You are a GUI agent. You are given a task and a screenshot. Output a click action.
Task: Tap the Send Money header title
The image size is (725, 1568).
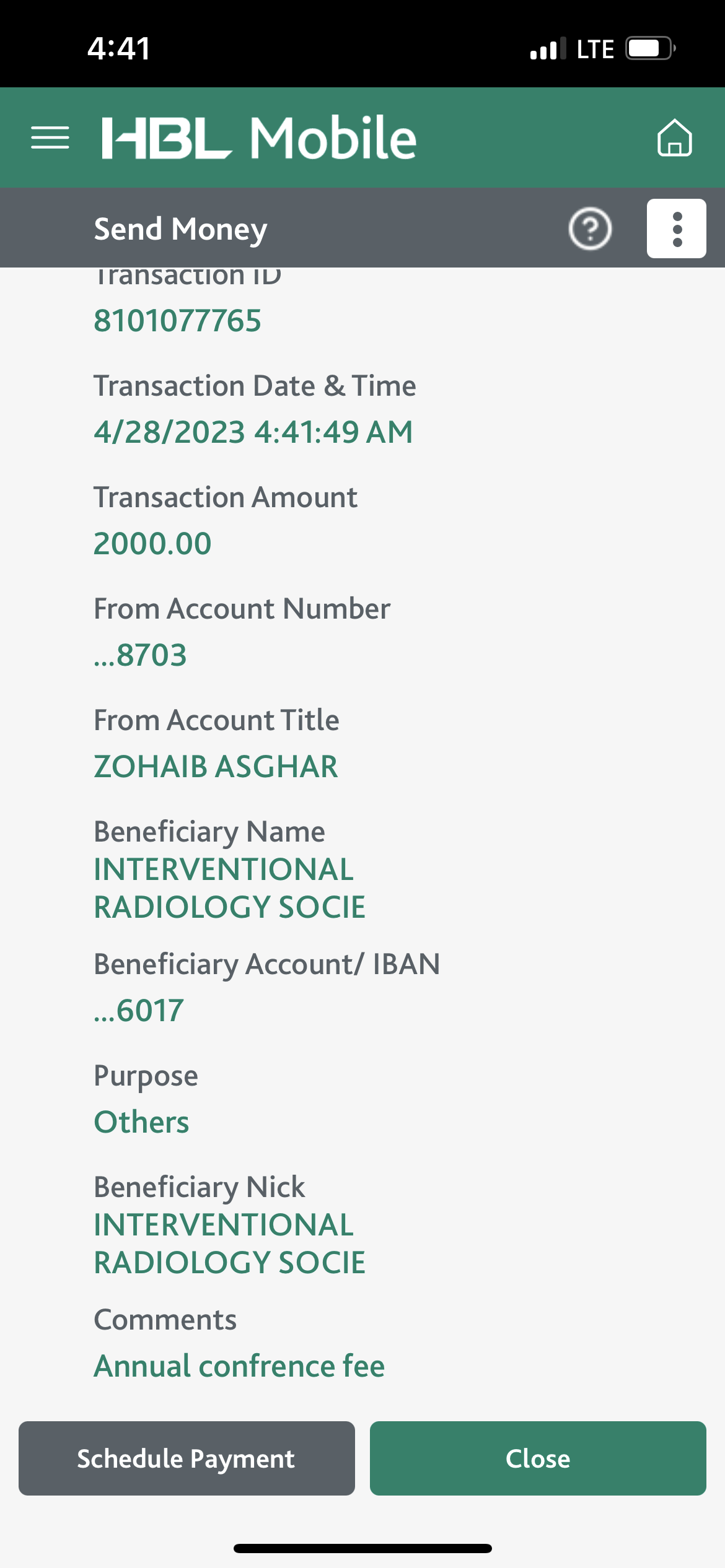180,229
